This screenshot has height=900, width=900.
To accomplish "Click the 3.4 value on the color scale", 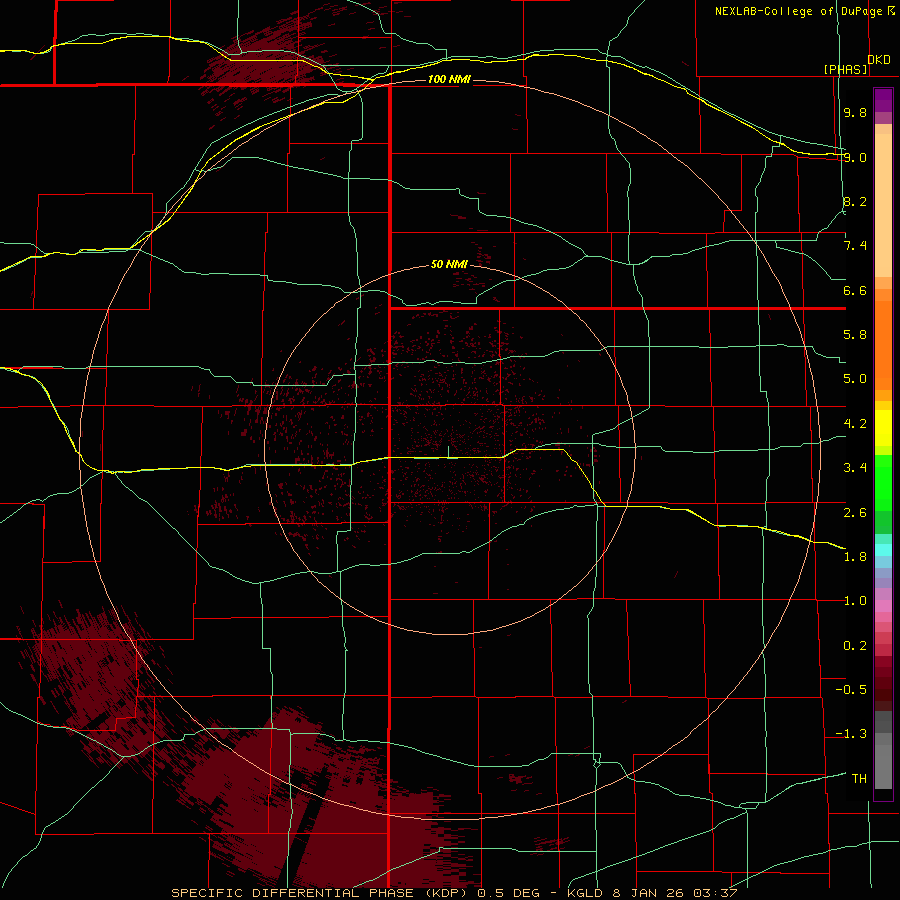I will coord(855,468).
